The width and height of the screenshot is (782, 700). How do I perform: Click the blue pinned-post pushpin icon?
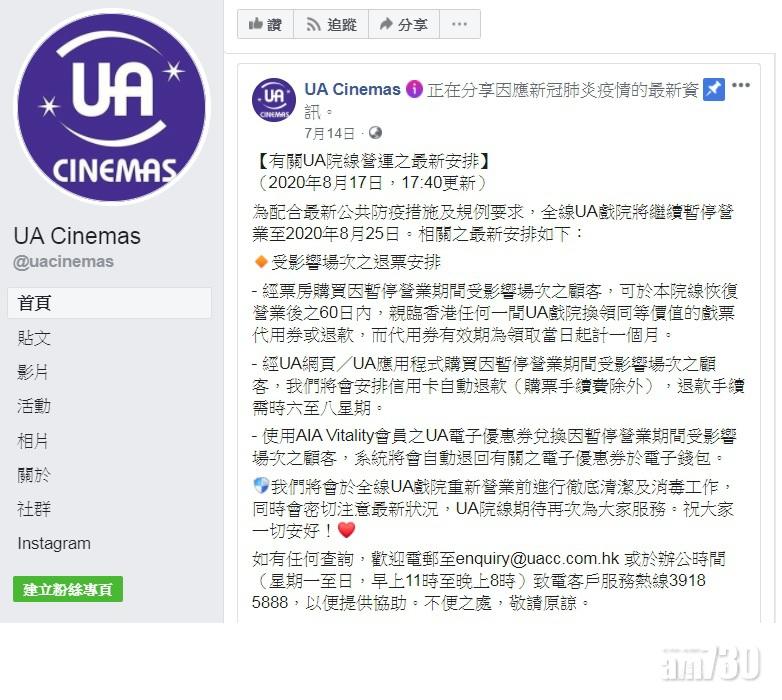click(x=714, y=89)
